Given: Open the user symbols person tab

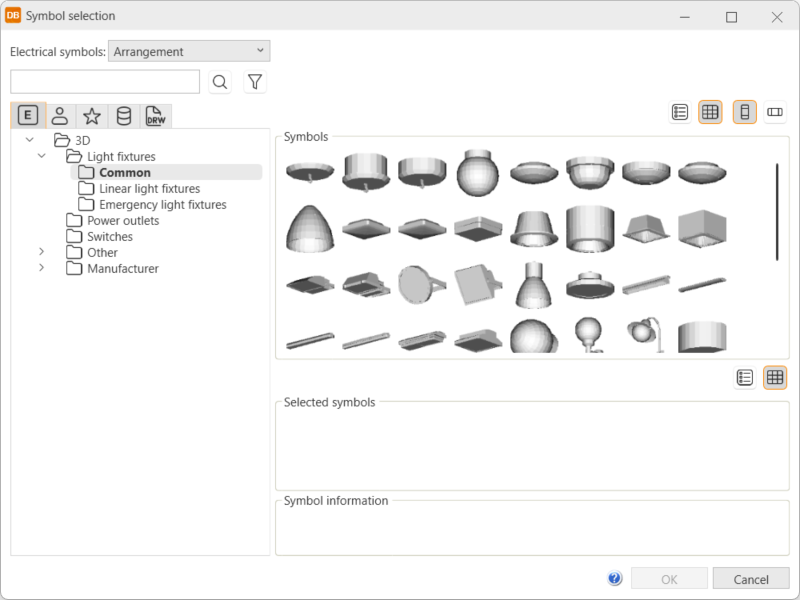Looking at the screenshot, I should point(60,116).
